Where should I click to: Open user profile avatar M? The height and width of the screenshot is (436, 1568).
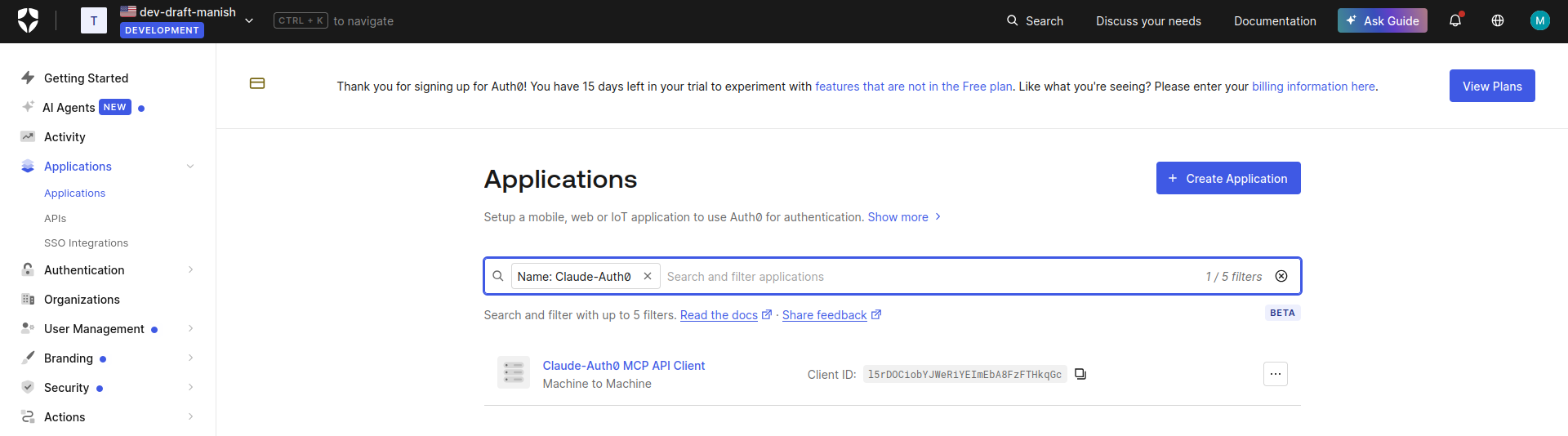(x=1539, y=20)
